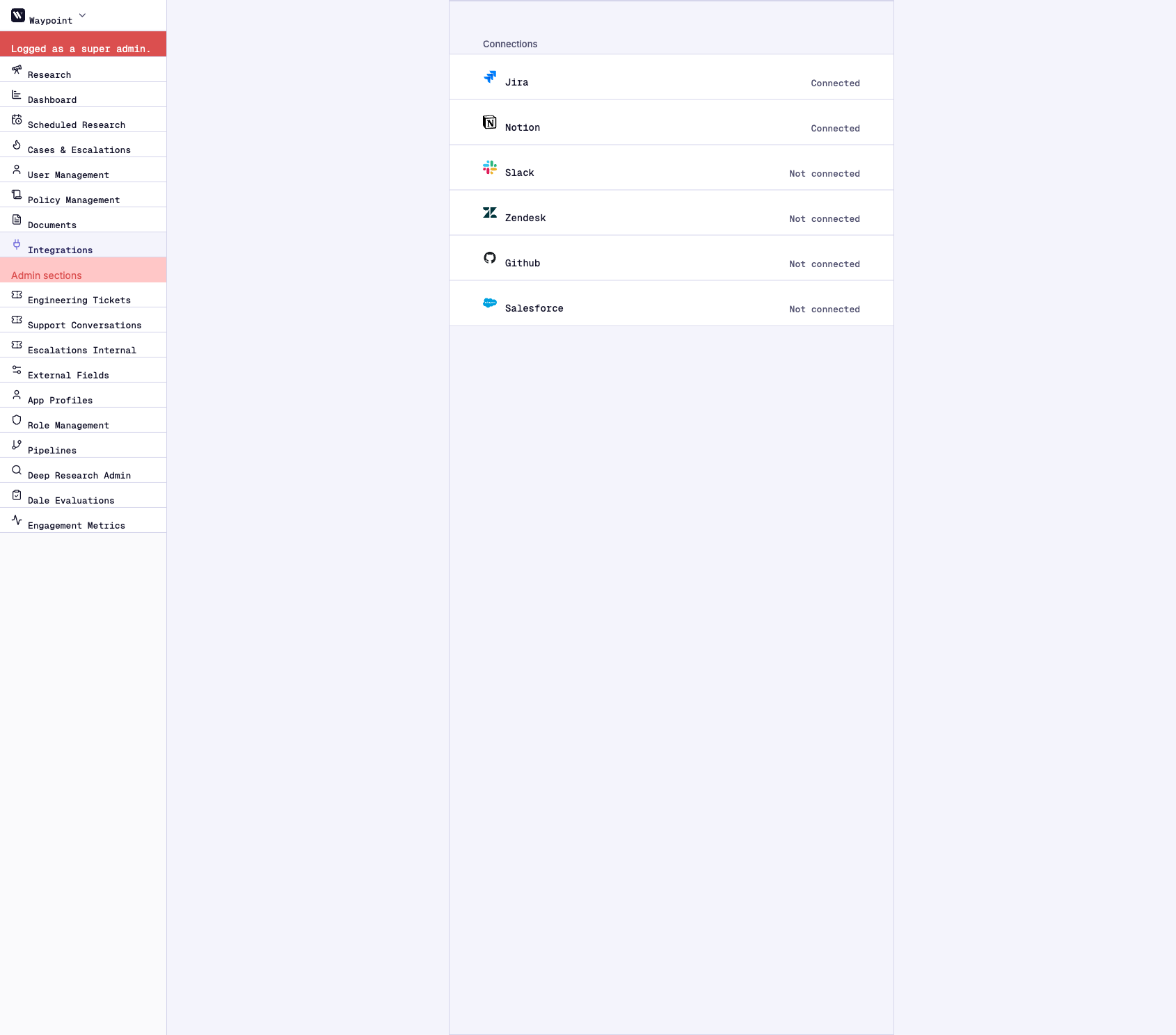This screenshot has width=1176, height=1035.
Task: Go to Escalations Internal
Action: [83, 345]
